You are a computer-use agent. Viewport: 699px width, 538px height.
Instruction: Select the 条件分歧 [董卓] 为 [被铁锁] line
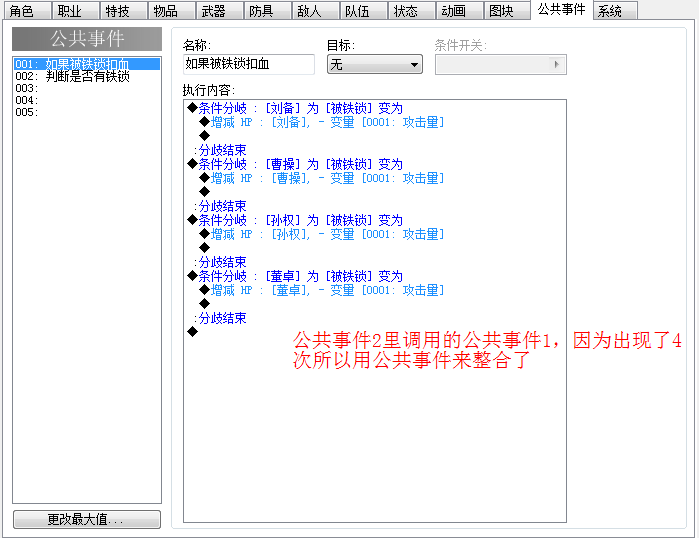point(295,276)
